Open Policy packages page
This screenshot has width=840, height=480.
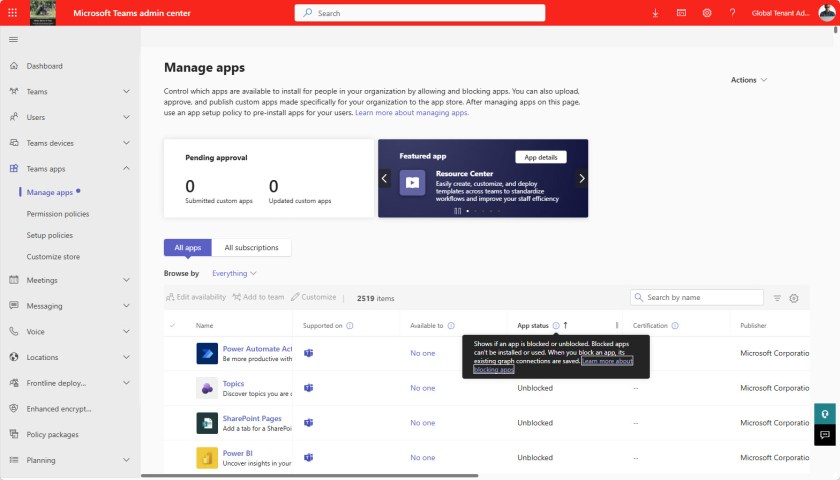[52, 434]
